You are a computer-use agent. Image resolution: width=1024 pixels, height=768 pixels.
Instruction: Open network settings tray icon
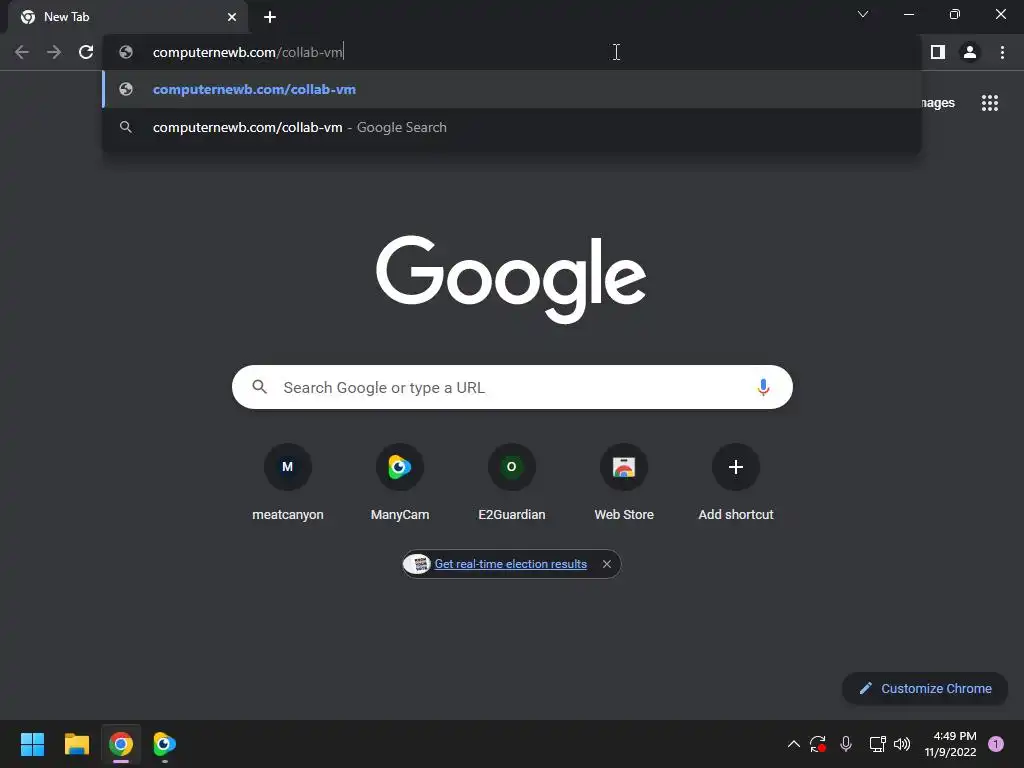pyautogui.click(x=877, y=744)
